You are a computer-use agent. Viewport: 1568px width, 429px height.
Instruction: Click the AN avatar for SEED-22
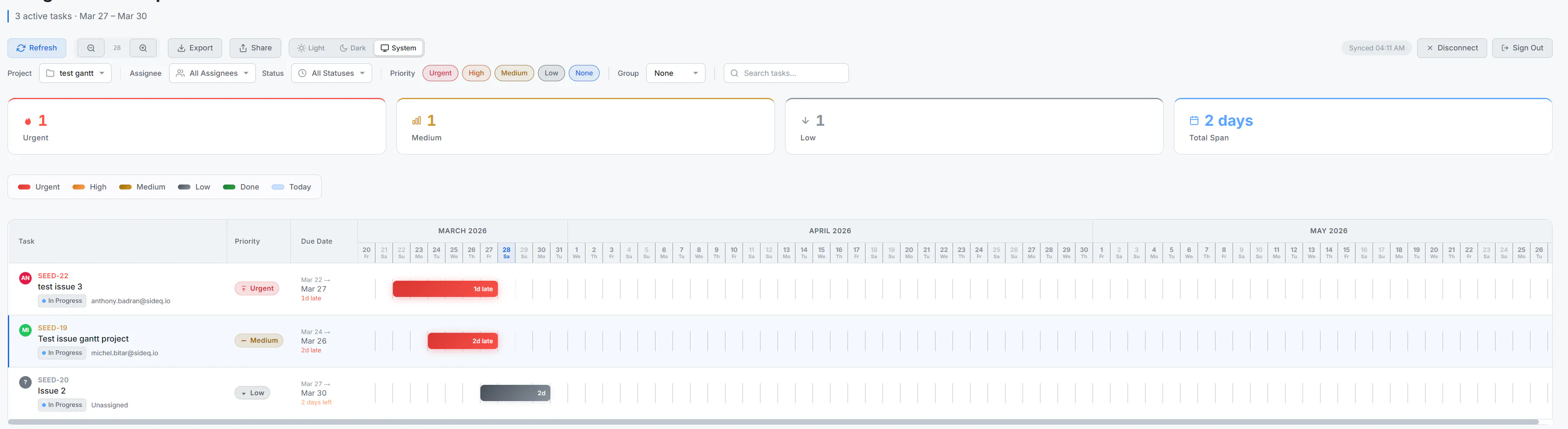coord(25,278)
